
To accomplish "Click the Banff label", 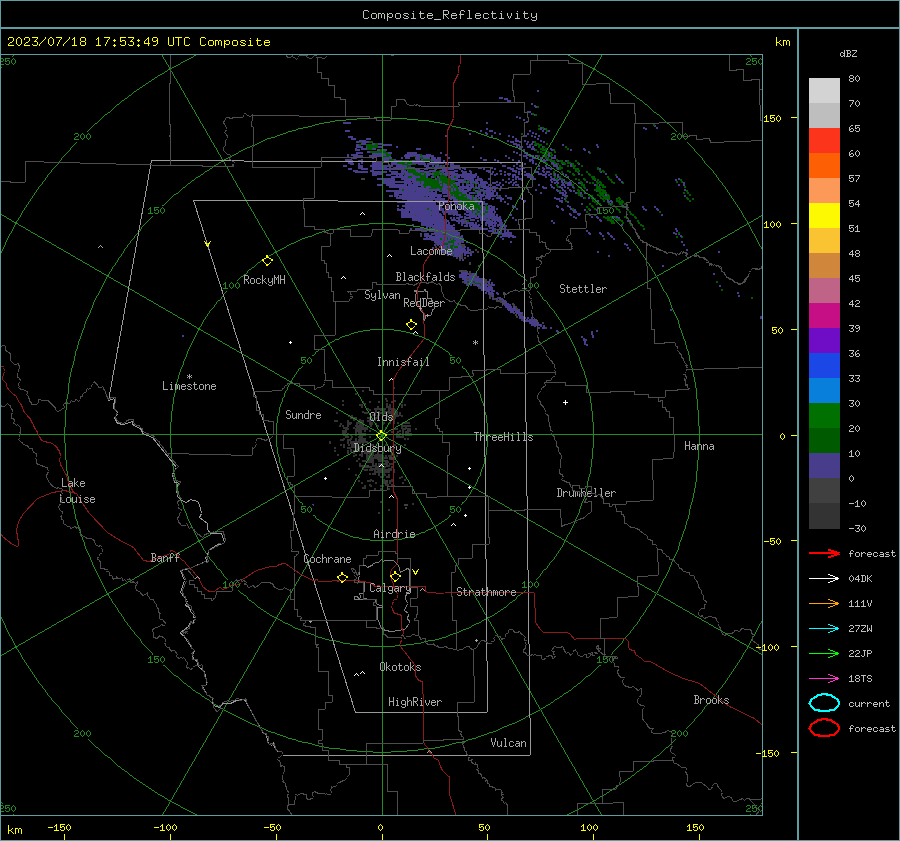I will 165,557.
